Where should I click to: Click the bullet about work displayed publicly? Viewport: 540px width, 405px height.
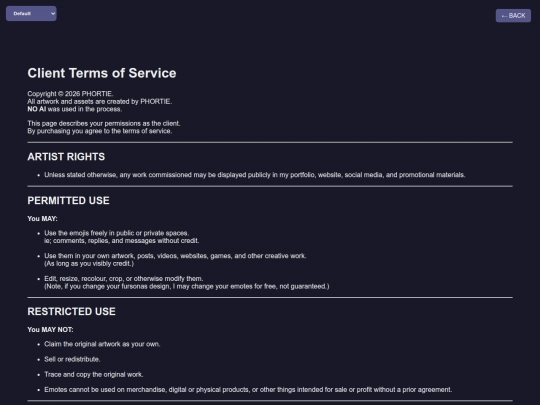tap(255, 175)
